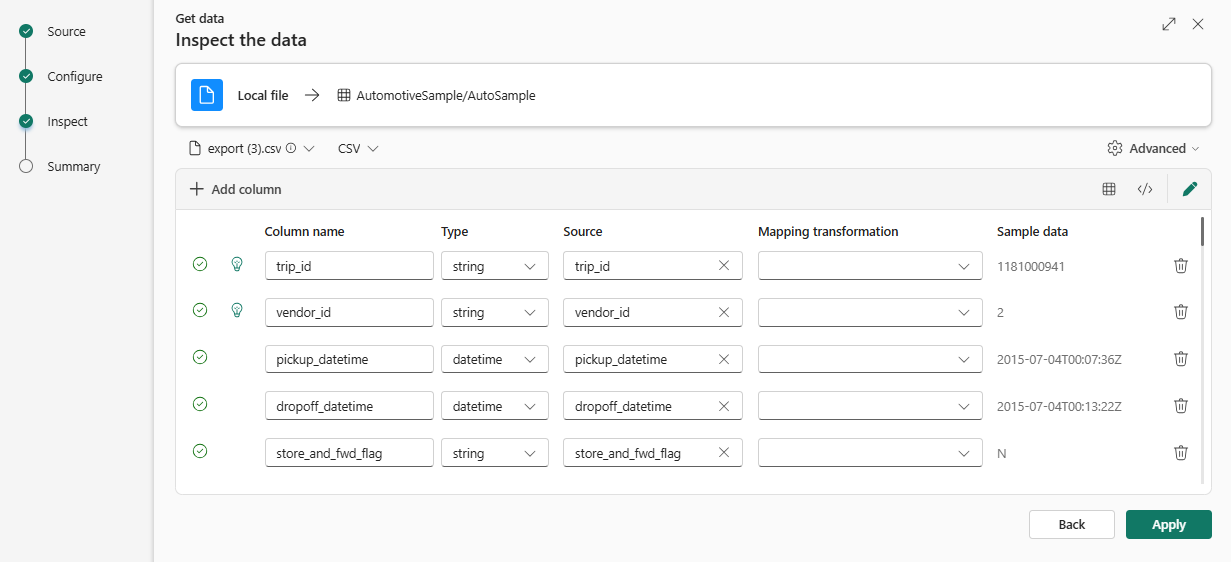Open the export (3).csv file selector
The image size is (1231, 562).
tap(252, 148)
